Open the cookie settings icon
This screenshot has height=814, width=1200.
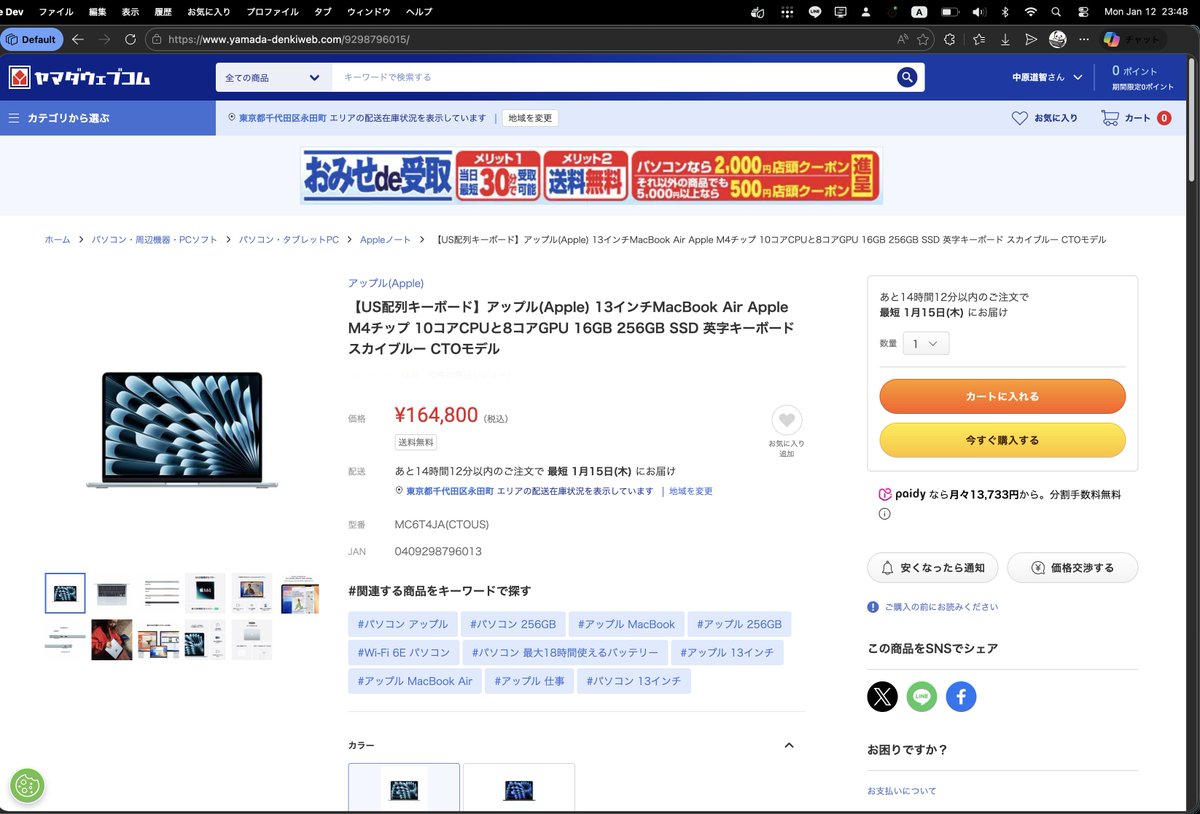coord(27,786)
